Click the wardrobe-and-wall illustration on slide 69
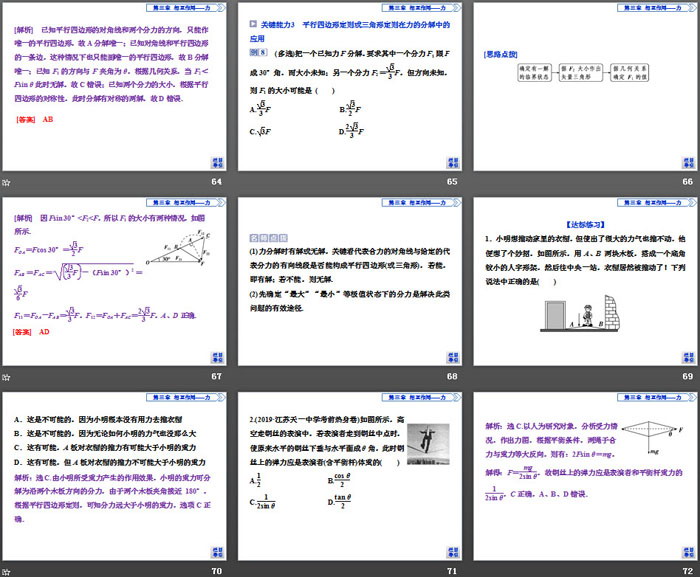The width and height of the screenshot is (700, 577). coord(580,313)
